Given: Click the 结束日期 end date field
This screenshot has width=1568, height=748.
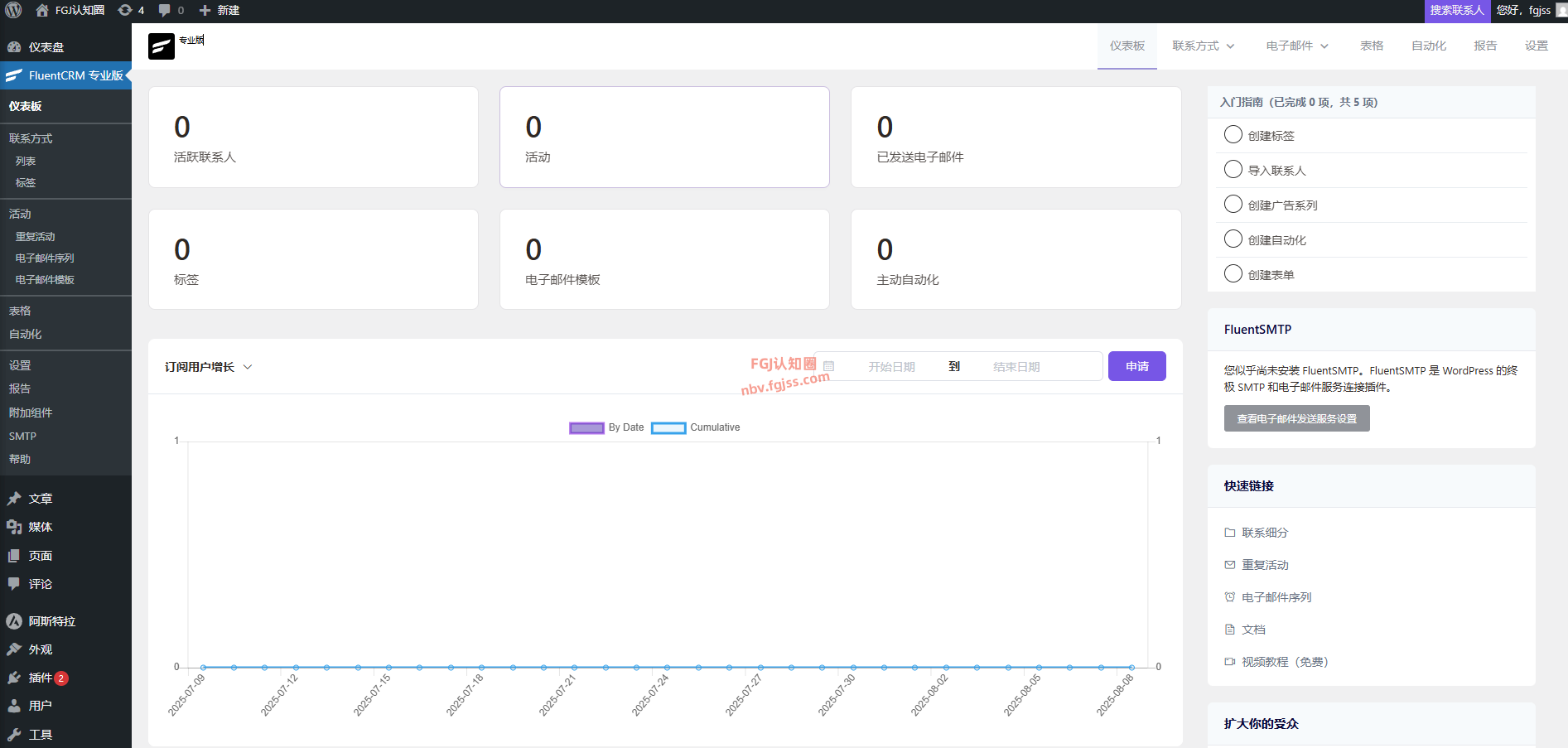Looking at the screenshot, I should [1016, 367].
